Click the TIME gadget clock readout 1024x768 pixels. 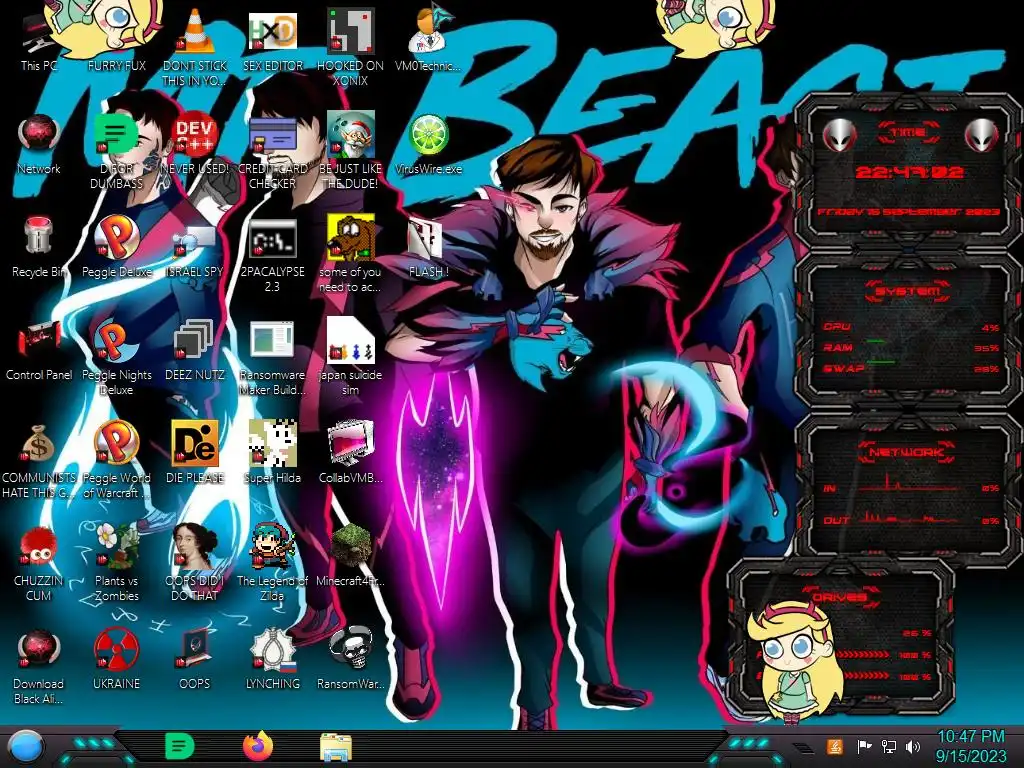(x=909, y=172)
